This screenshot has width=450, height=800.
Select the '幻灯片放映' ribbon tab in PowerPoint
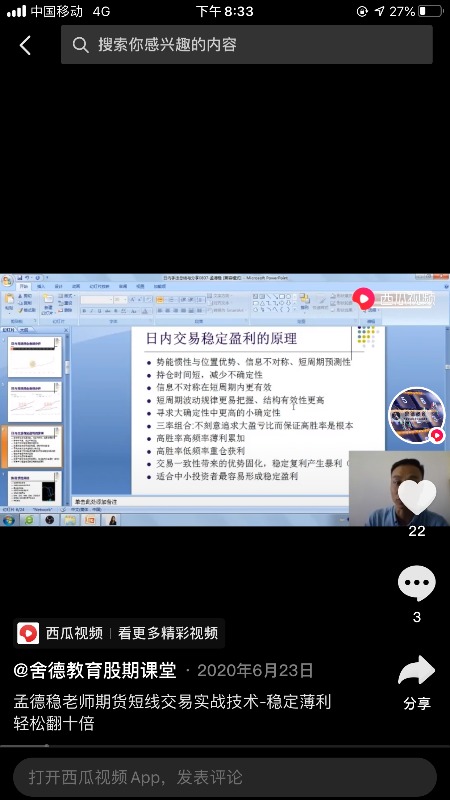click(x=99, y=287)
